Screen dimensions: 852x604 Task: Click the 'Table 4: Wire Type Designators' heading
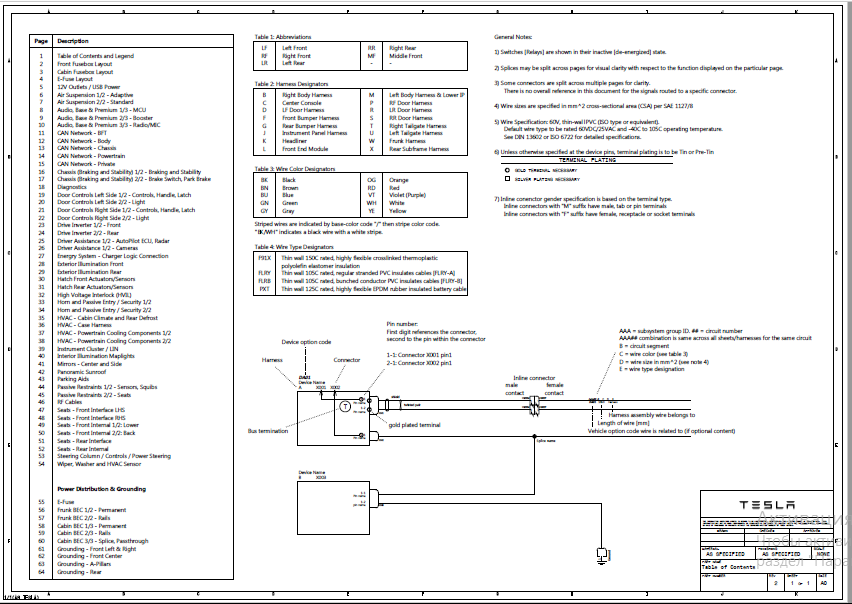click(x=294, y=247)
